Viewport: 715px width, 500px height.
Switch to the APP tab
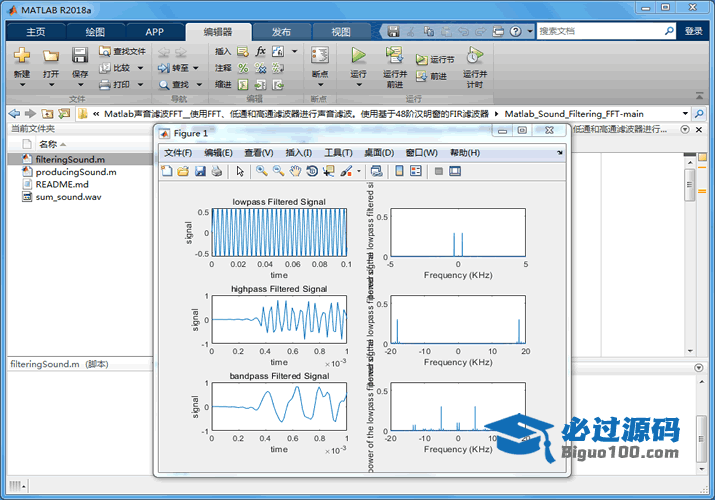pos(155,32)
